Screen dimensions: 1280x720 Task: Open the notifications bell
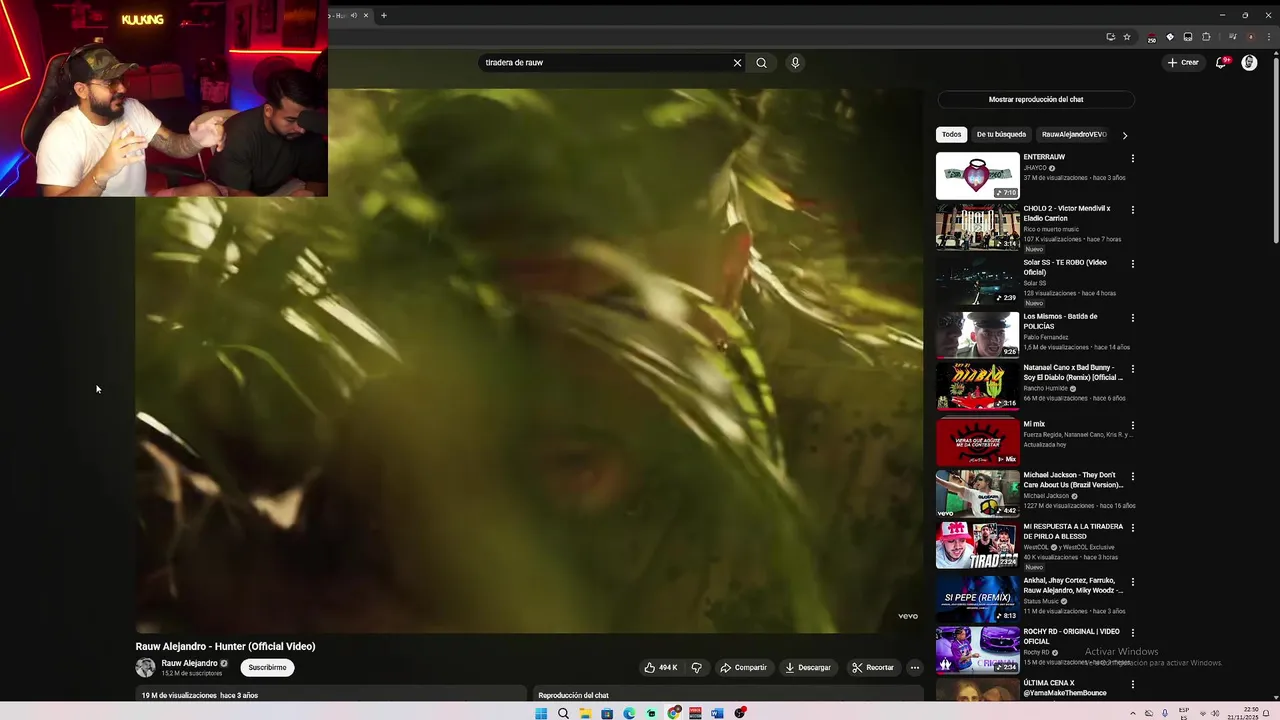coord(1221,62)
